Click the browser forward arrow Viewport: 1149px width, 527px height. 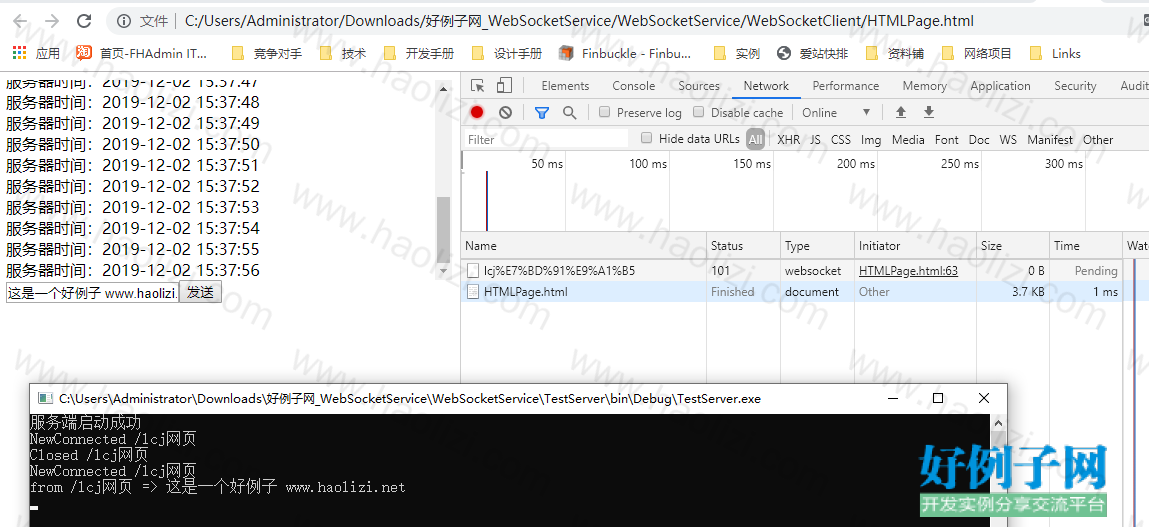[51, 21]
